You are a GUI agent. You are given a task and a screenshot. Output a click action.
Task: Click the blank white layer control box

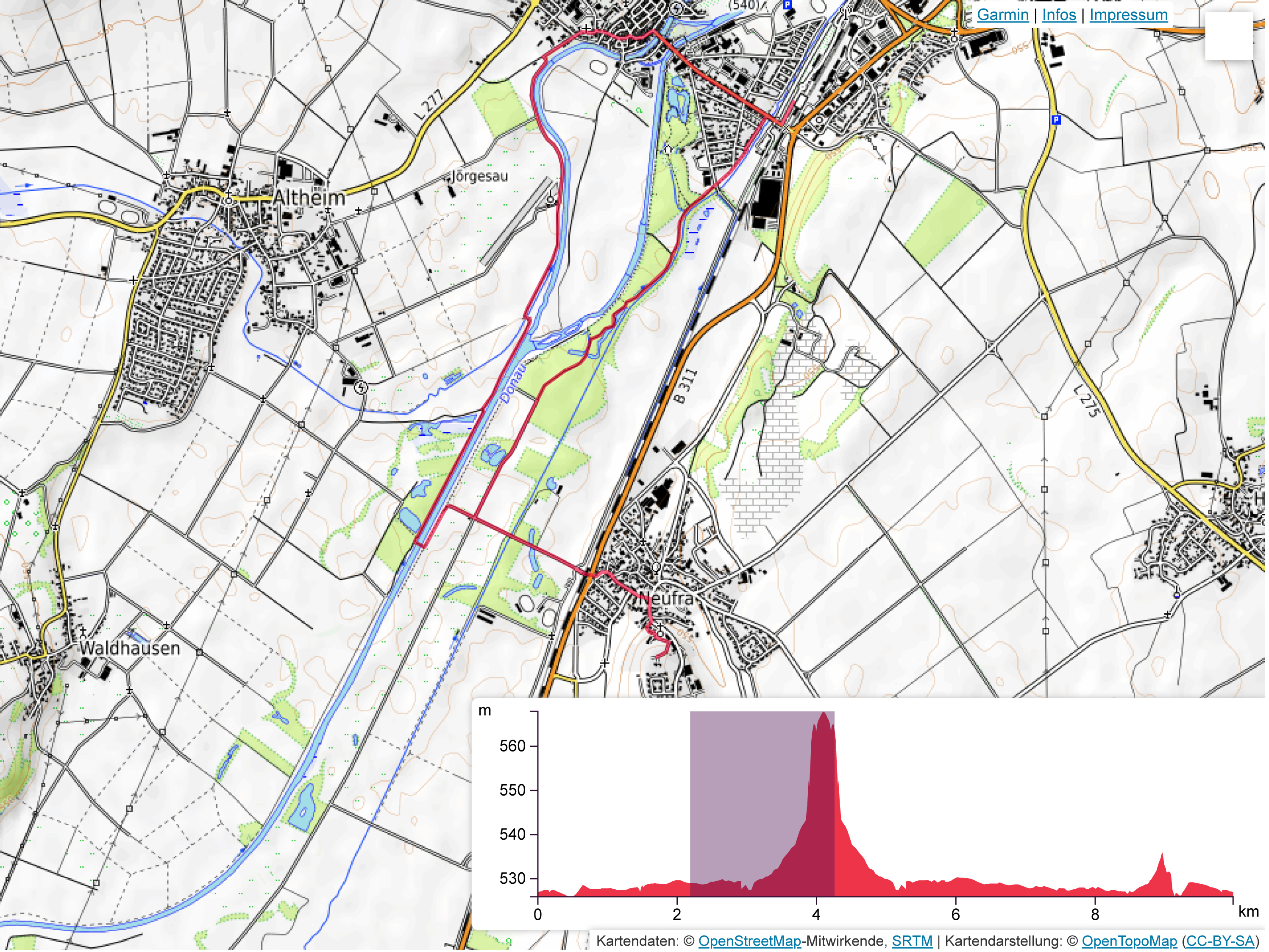point(1228,36)
